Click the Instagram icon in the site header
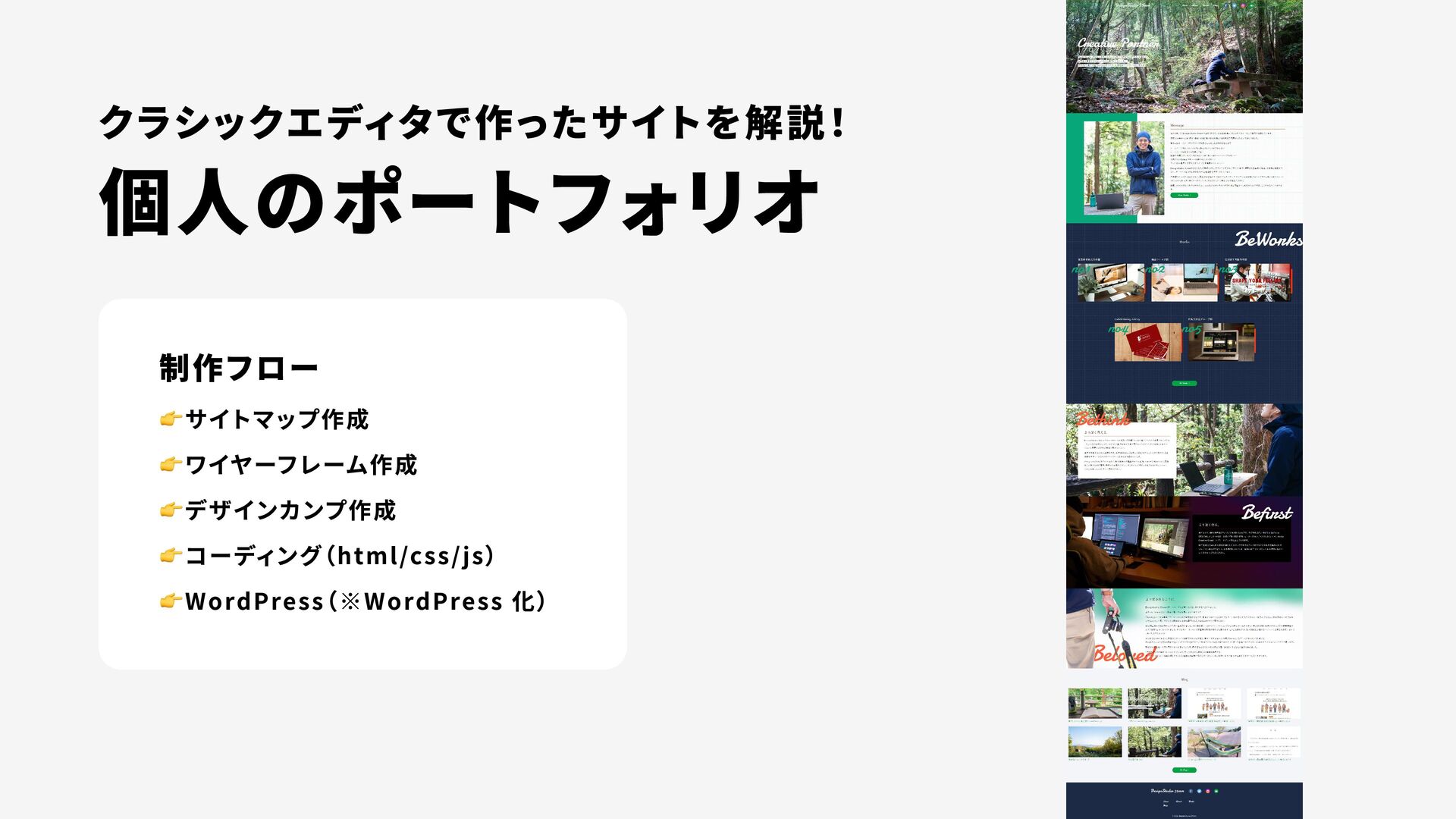1456x819 pixels. 1243,5
